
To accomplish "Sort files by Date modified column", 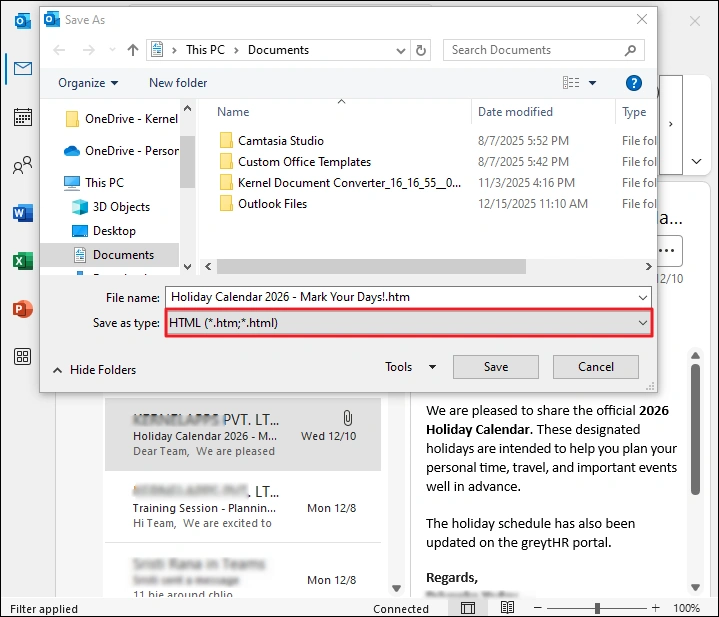I will (x=515, y=112).
